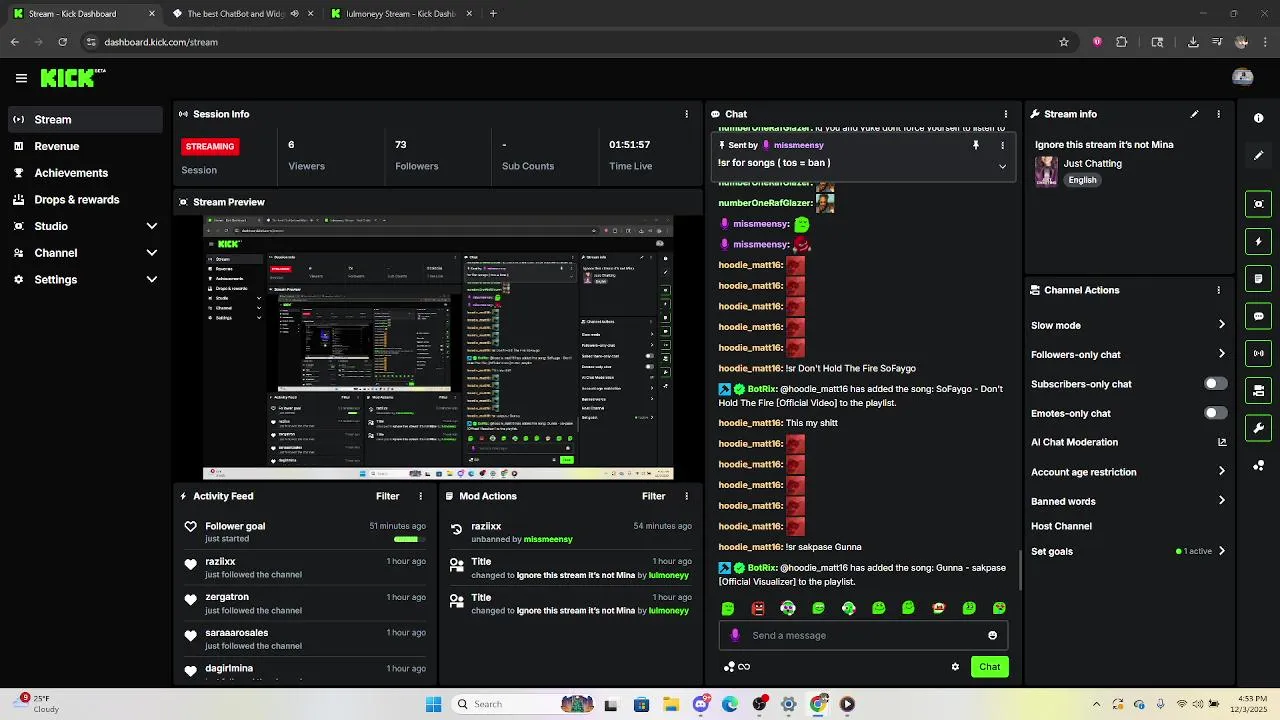Viewport: 1280px width, 720px height.
Task: Click the chat panel scrollbar
Action: coord(1020,569)
